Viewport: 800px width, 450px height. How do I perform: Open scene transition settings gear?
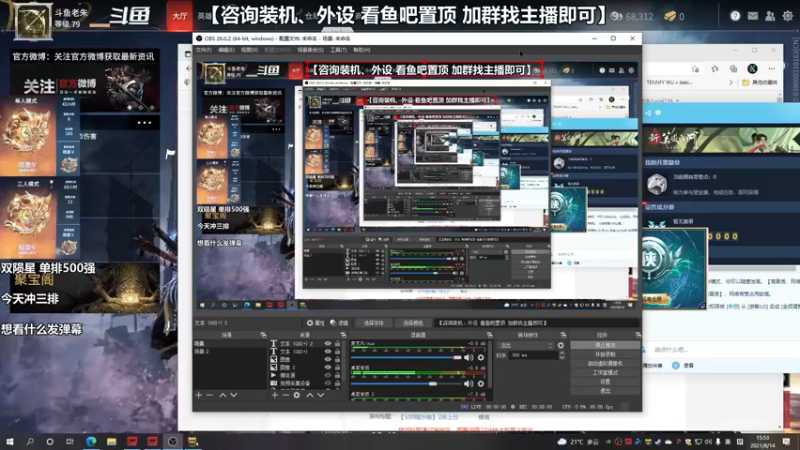pyautogui.click(x=561, y=345)
